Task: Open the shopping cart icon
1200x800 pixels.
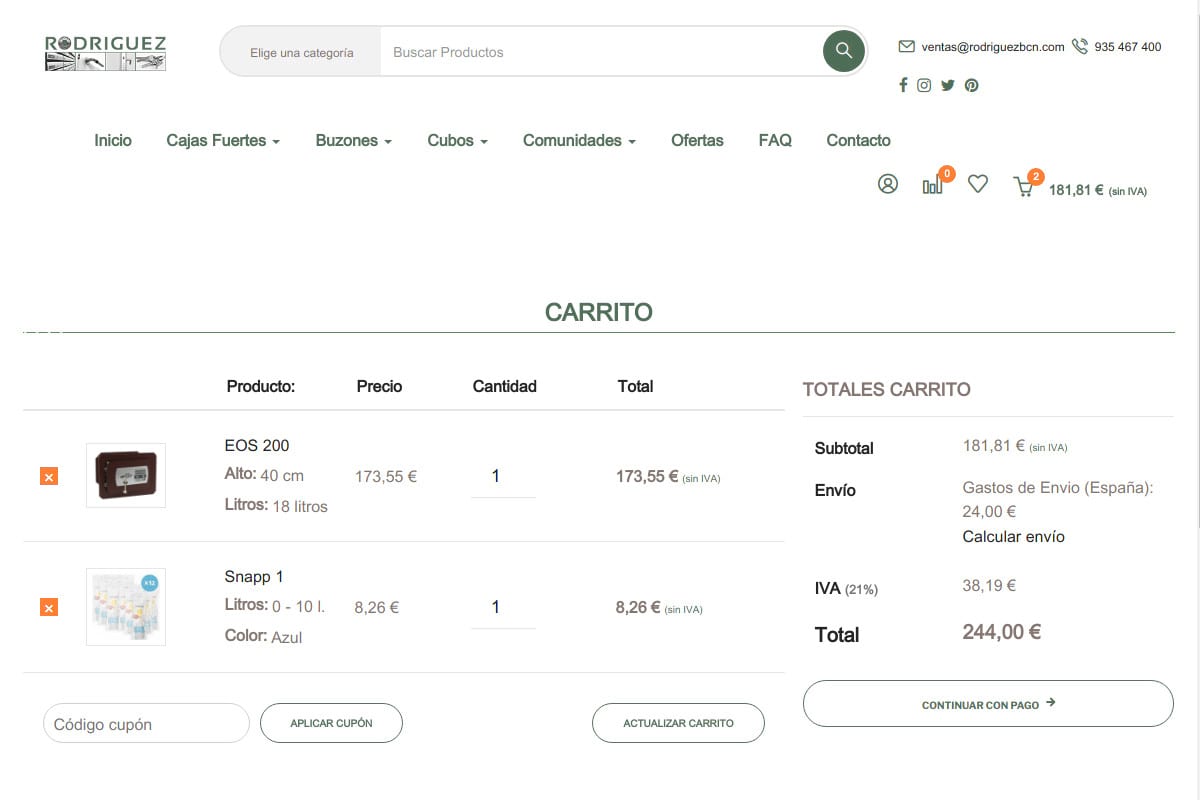Action: (x=1023, y=187)
